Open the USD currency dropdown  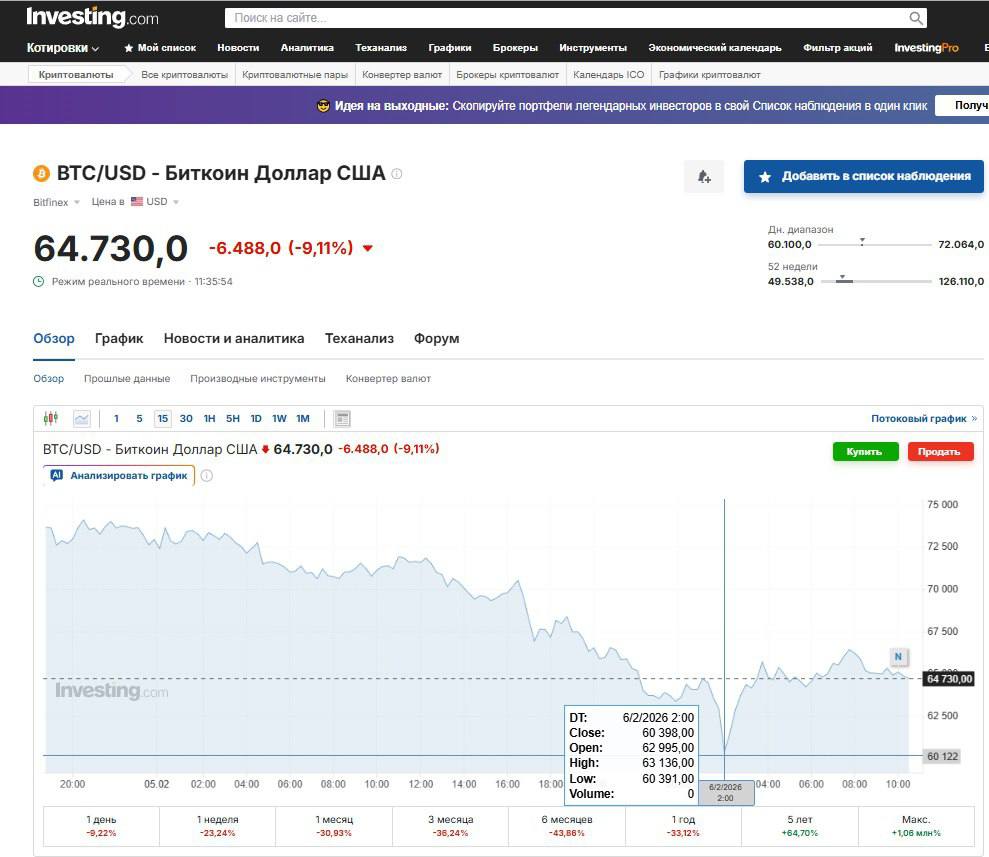point(156,202)
